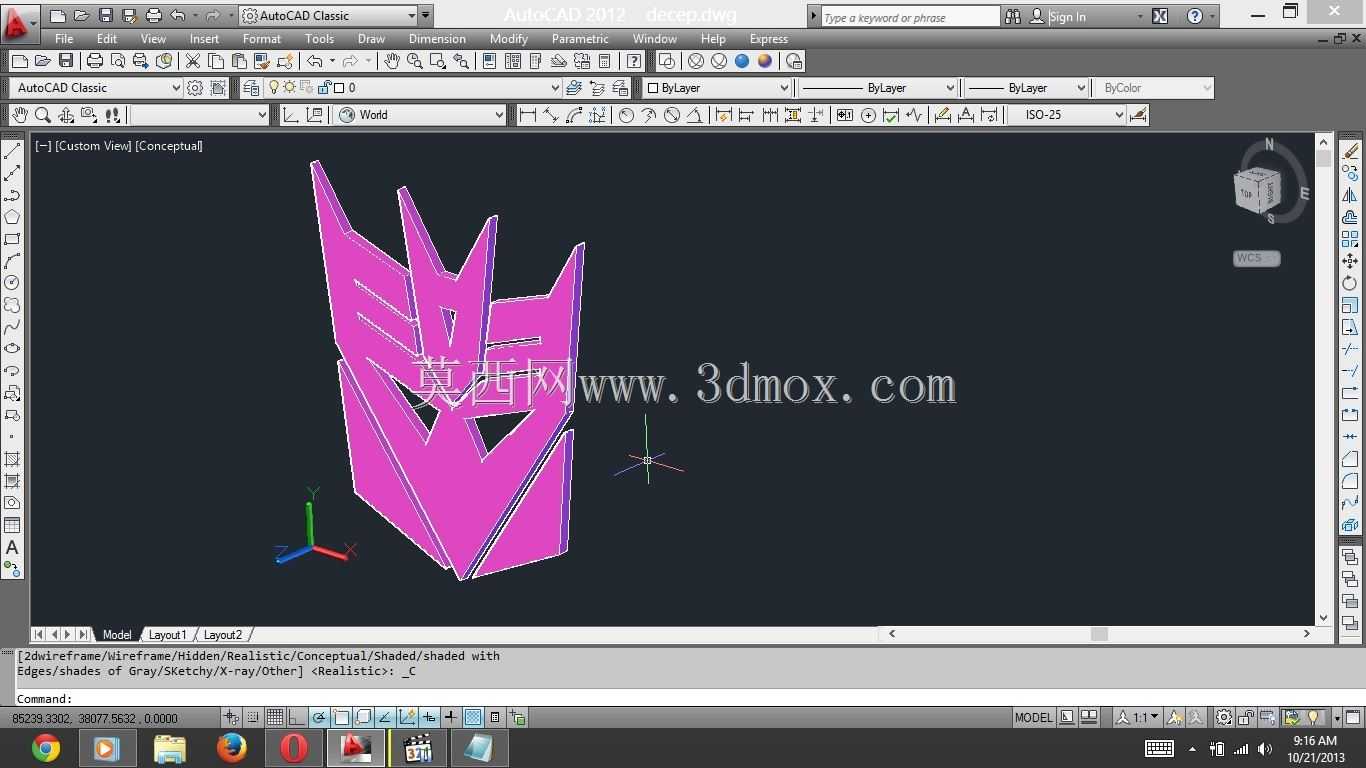Toggle layer 0 on/off lightbulb
Screen dimensions: 1366x768
coord(274,88)
